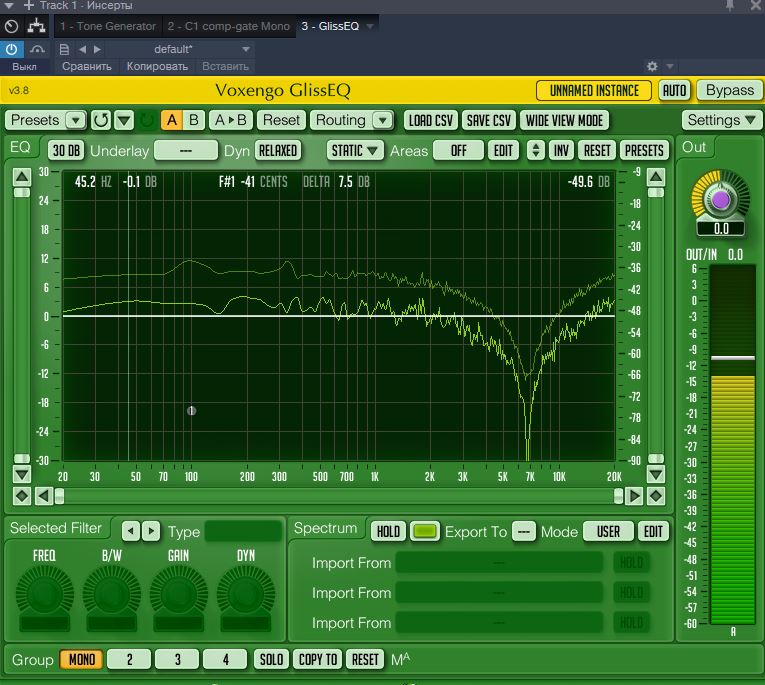Open the STATIC mode dropdown

tap(354, 151)
